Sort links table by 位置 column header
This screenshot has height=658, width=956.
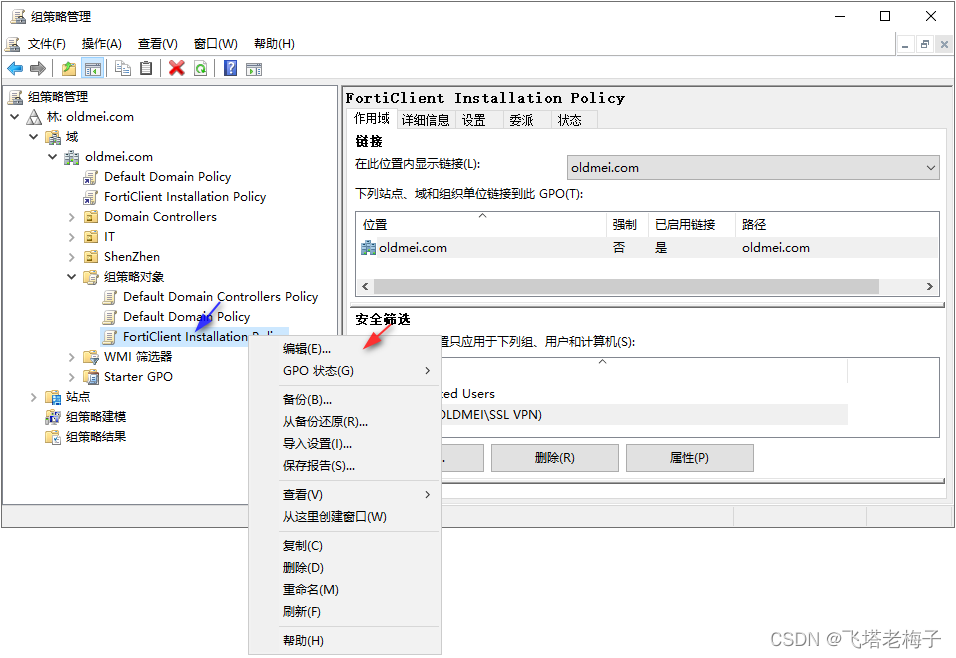480,224
